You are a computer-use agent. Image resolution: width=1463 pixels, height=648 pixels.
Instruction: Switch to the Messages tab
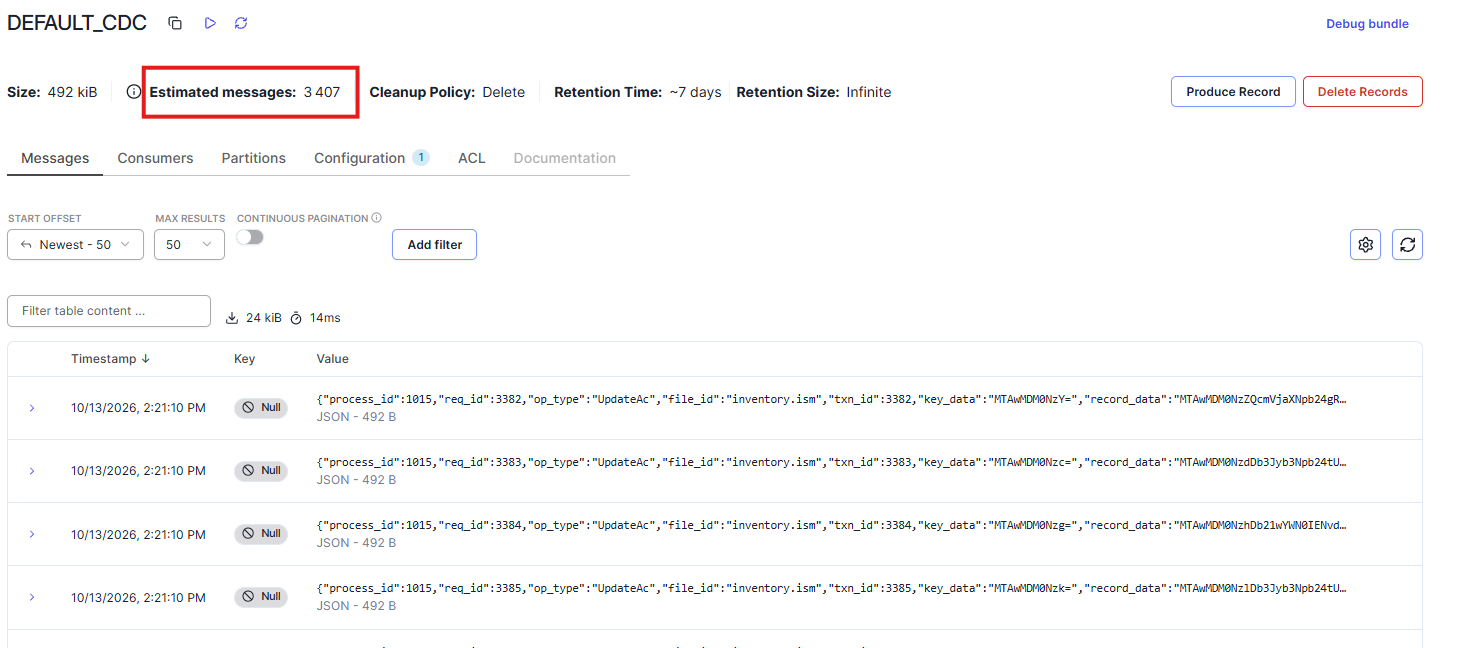(x=55, y=158)
